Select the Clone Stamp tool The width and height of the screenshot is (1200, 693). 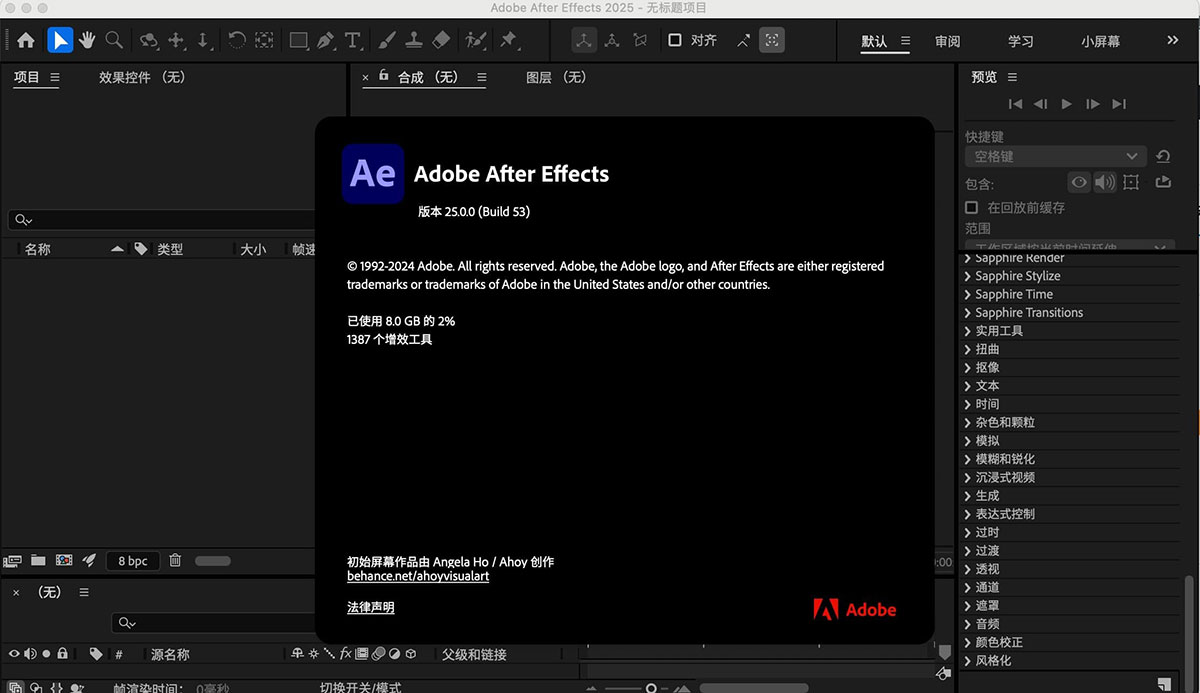pos(414,40)
